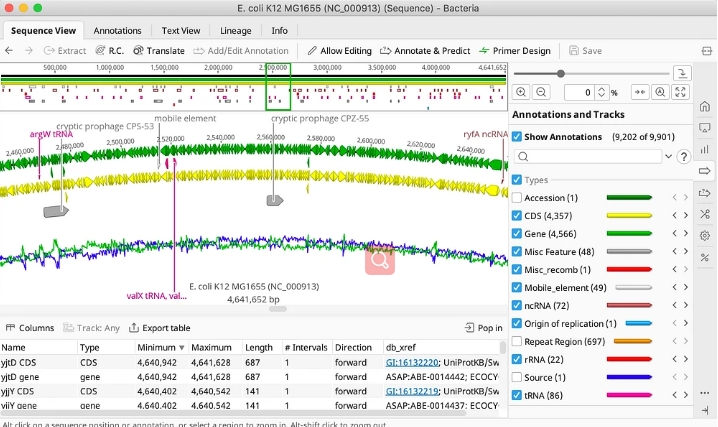This screenshot has width=718, height=427.
Task: Click the help question mark icon
Action: click(x=684, y=156)
